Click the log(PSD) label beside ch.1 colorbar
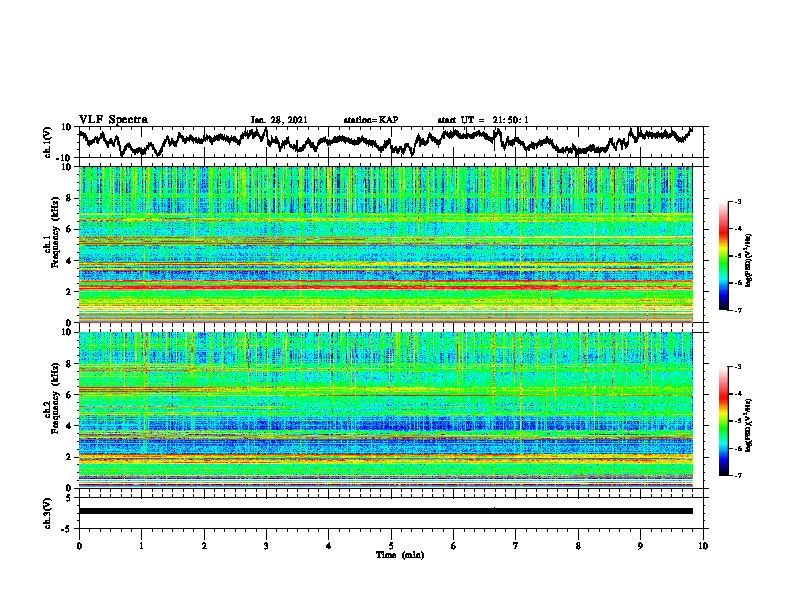 [x=749, y=261]
